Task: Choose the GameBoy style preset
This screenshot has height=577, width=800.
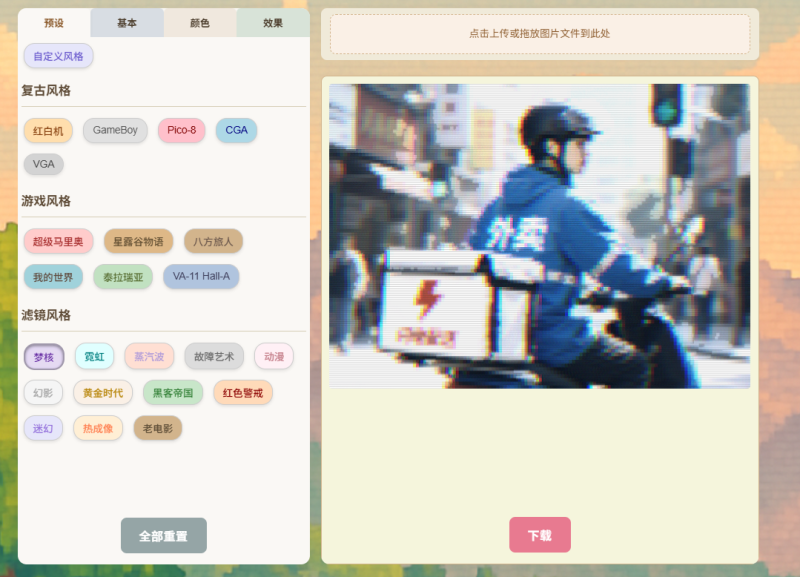Action: point(115,130)
